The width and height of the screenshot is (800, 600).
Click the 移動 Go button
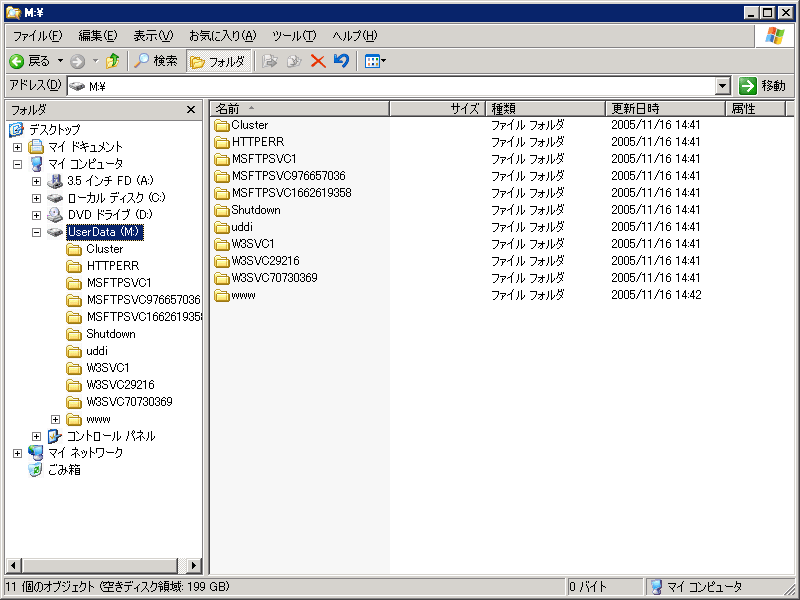point(764,86)
